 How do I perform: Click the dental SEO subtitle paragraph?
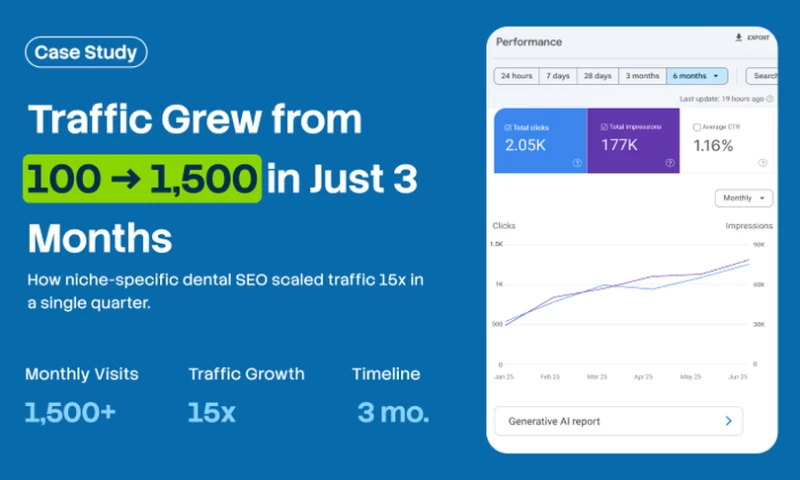tap(226, 291)
